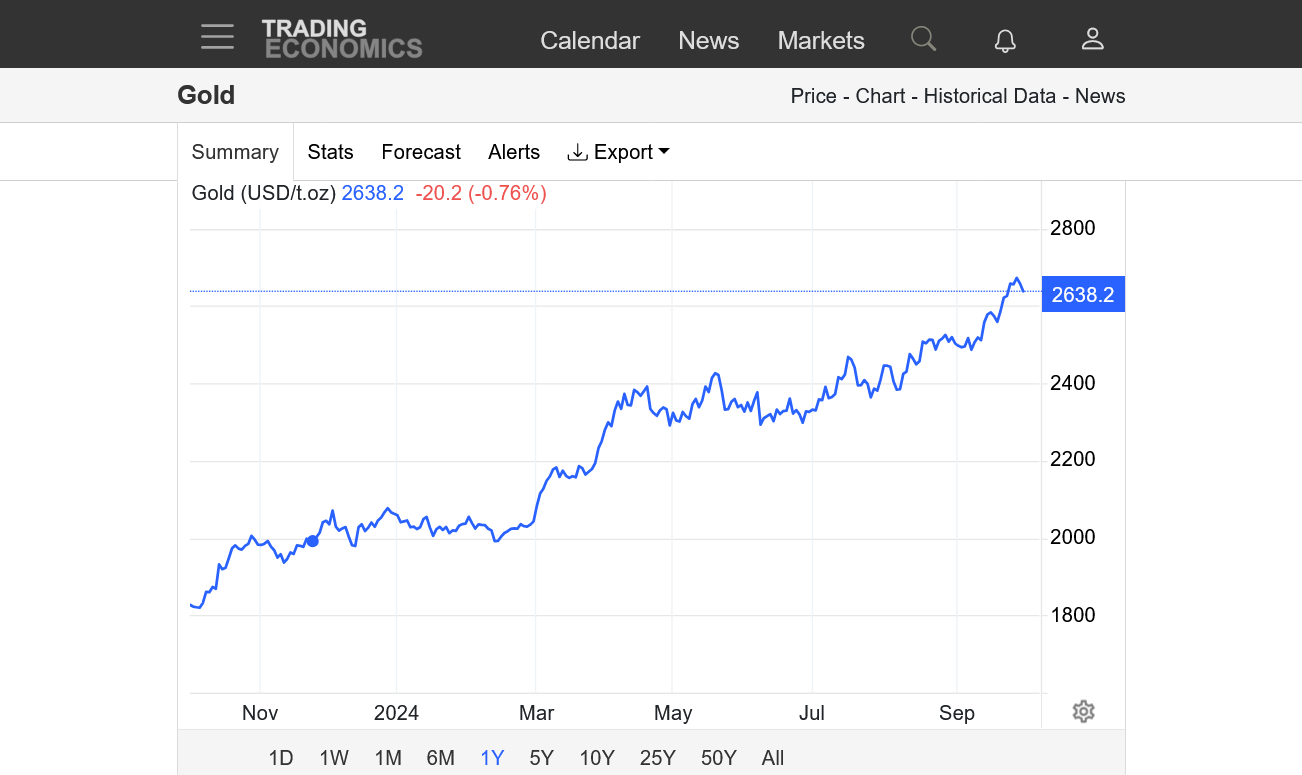Open the notifications bell icon
The height and width of the screenshot is (775, 1302).
(x=1005, y=40)
